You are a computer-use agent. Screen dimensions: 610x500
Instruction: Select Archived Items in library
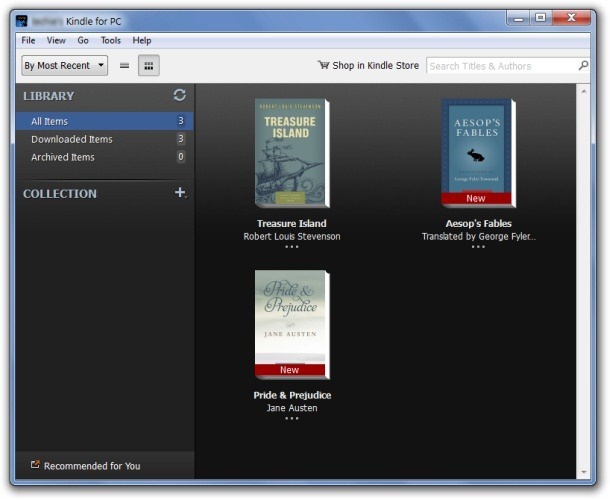tap(104, 157)
